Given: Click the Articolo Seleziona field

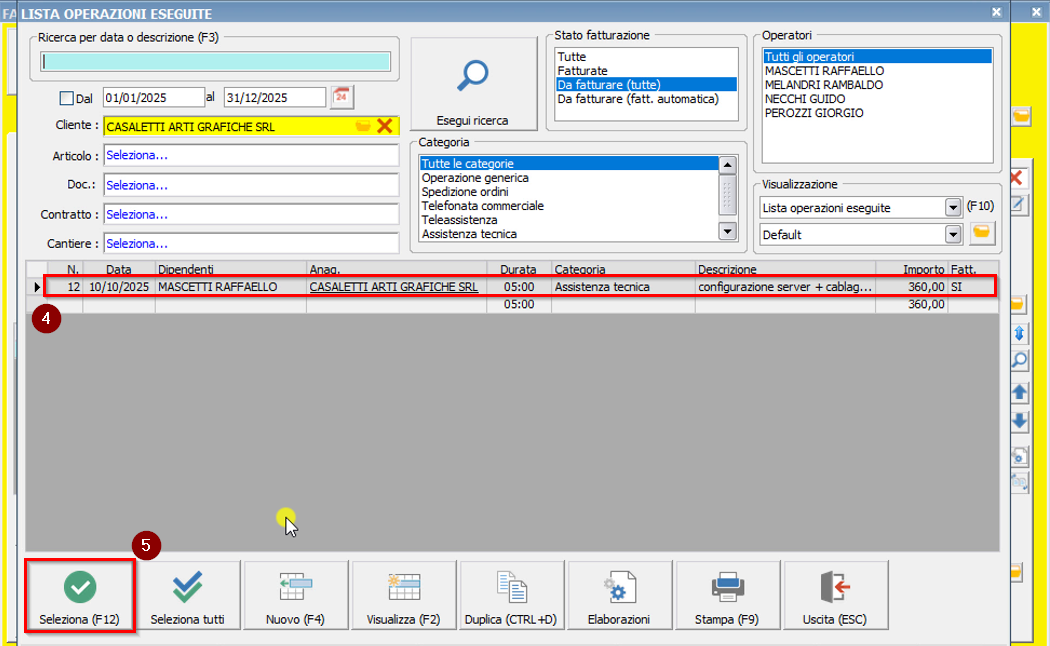Looking at the screenshot, I should (x=250, y=156).
